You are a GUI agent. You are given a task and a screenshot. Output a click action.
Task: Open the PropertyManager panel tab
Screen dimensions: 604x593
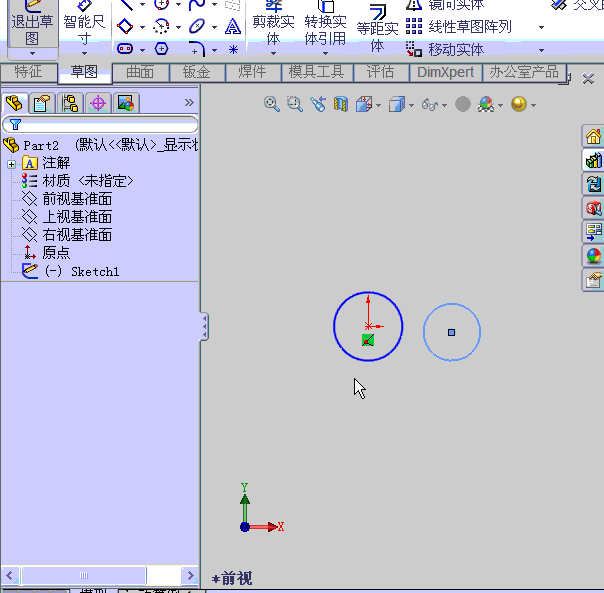point(42,103)
